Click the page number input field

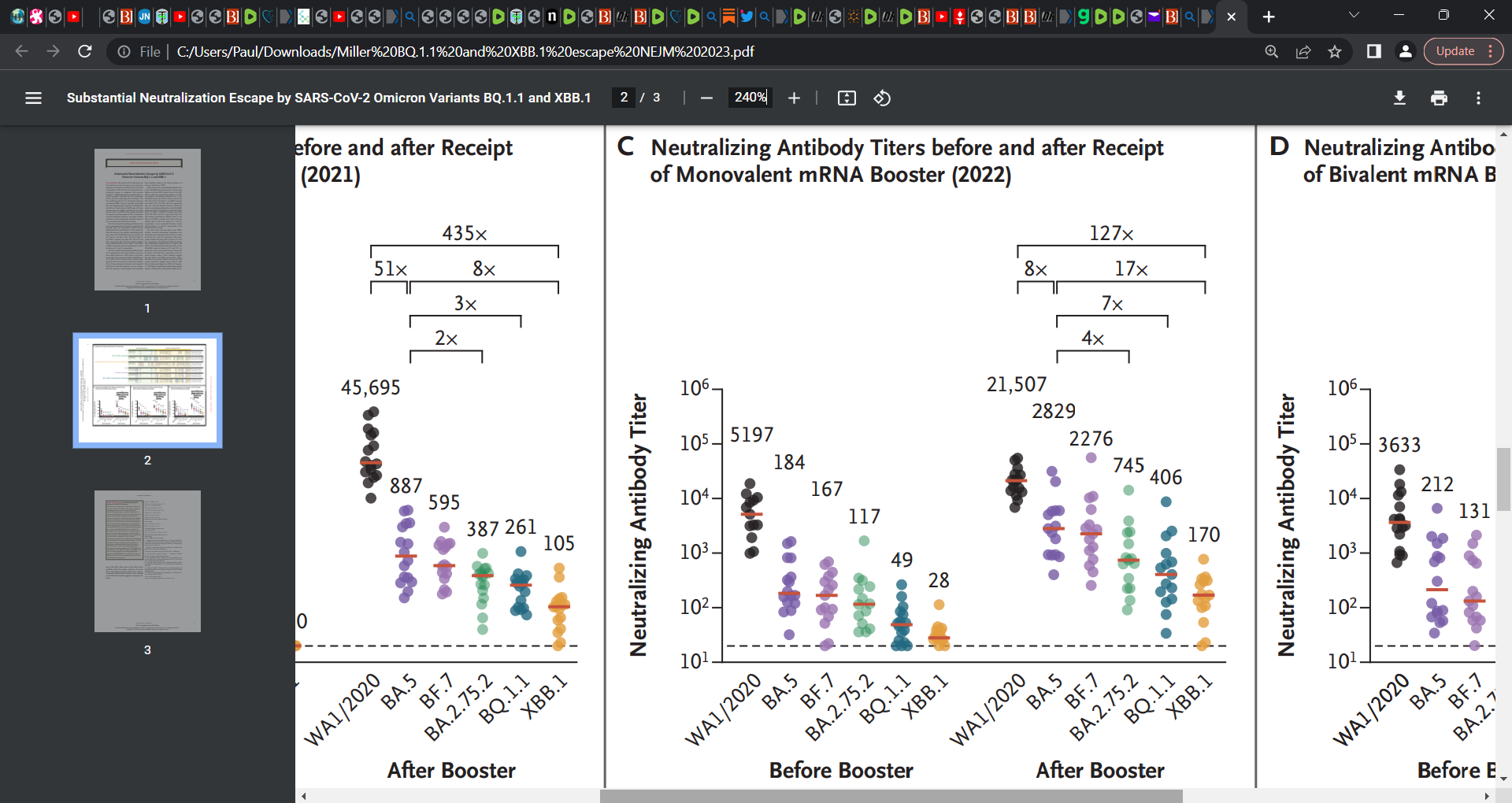[x=624, y=98]
